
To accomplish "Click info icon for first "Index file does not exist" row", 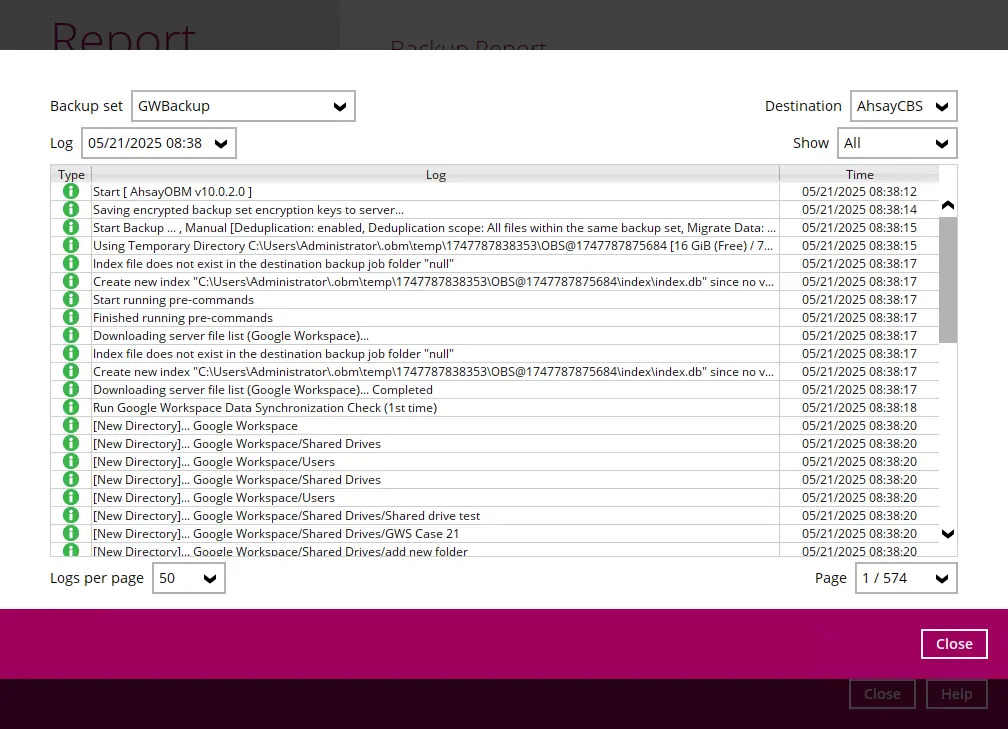I will click(x=70, y=263).
